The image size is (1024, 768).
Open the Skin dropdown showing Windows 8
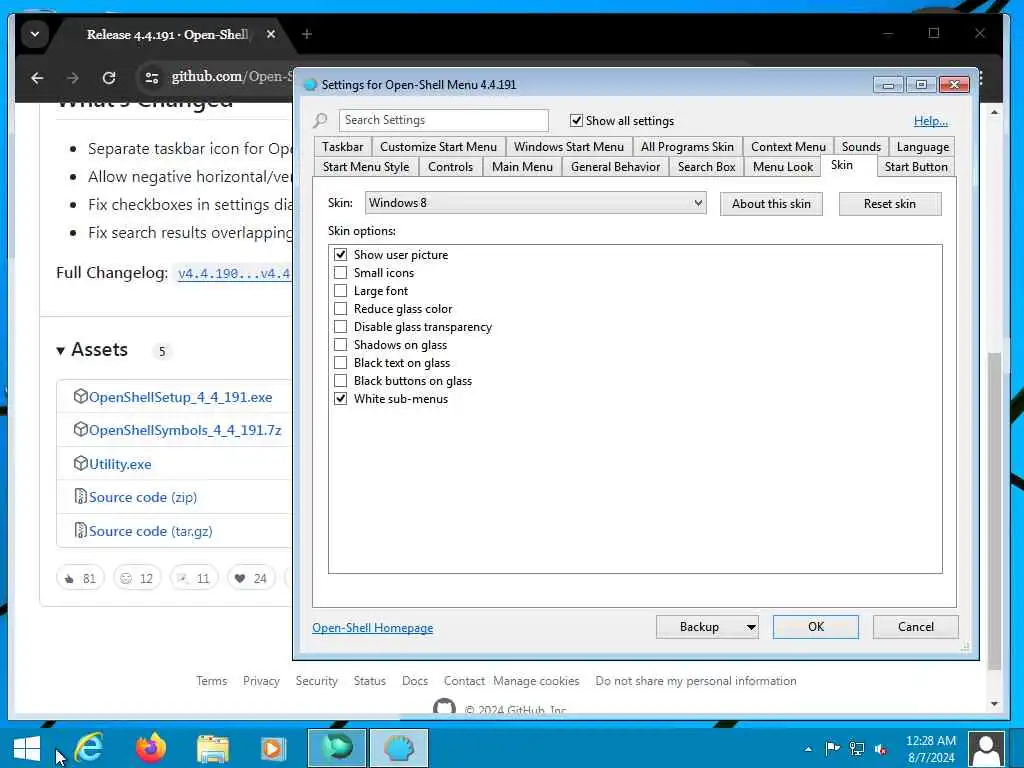click(x=536, y=202)
